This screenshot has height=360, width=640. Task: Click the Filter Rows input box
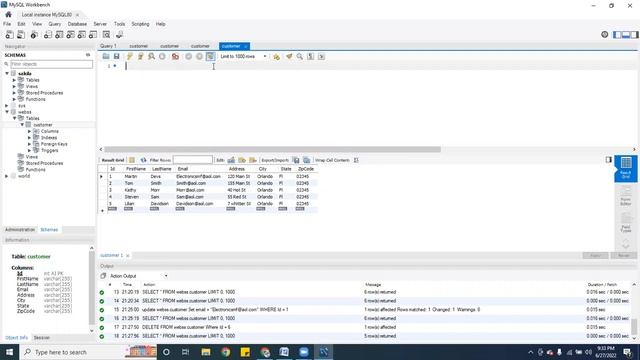pyautogui.click(x=193, y=160)
